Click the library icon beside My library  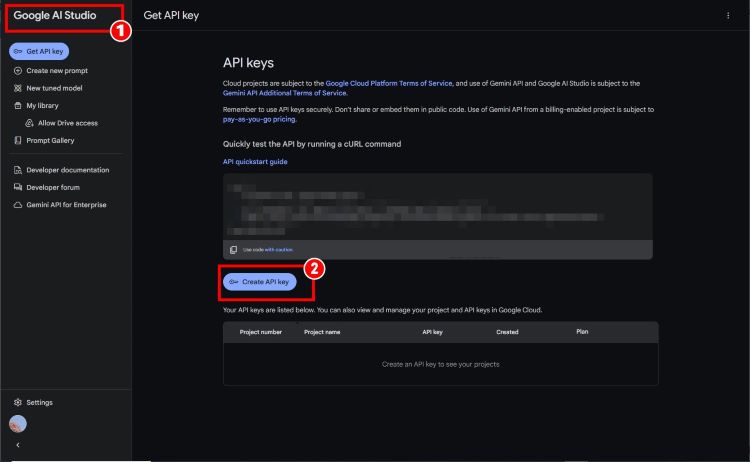pos(18,106)
